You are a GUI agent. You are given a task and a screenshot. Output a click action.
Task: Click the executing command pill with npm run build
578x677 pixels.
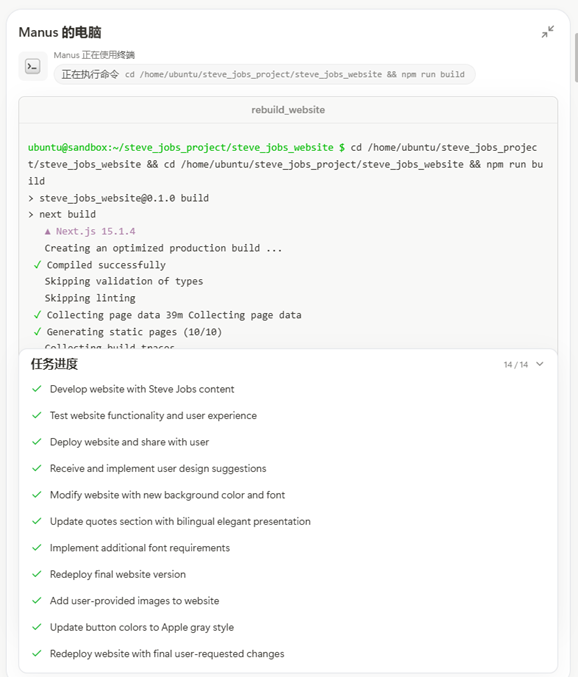tap(264, 74)
